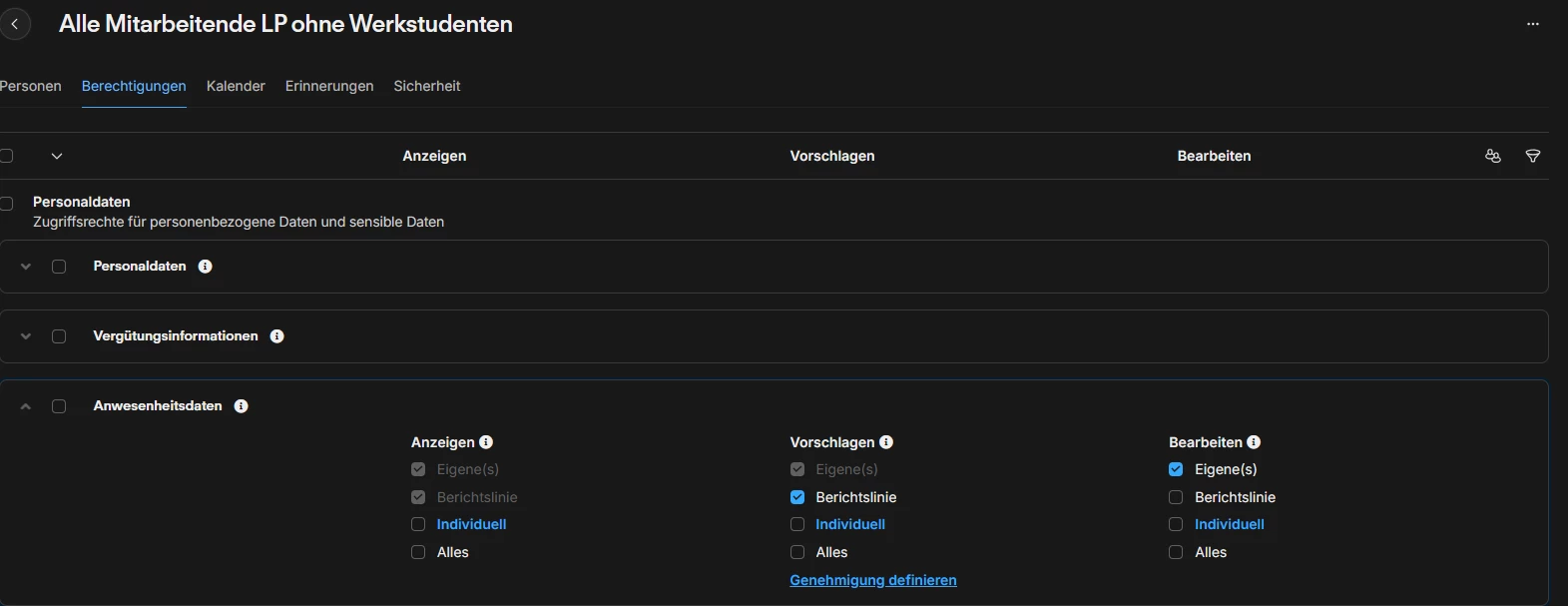This screenshot has width=1568, height=606.
Task: Tick the Vergütungsinformationen row checkbox
Action: [x=59, y=336]
